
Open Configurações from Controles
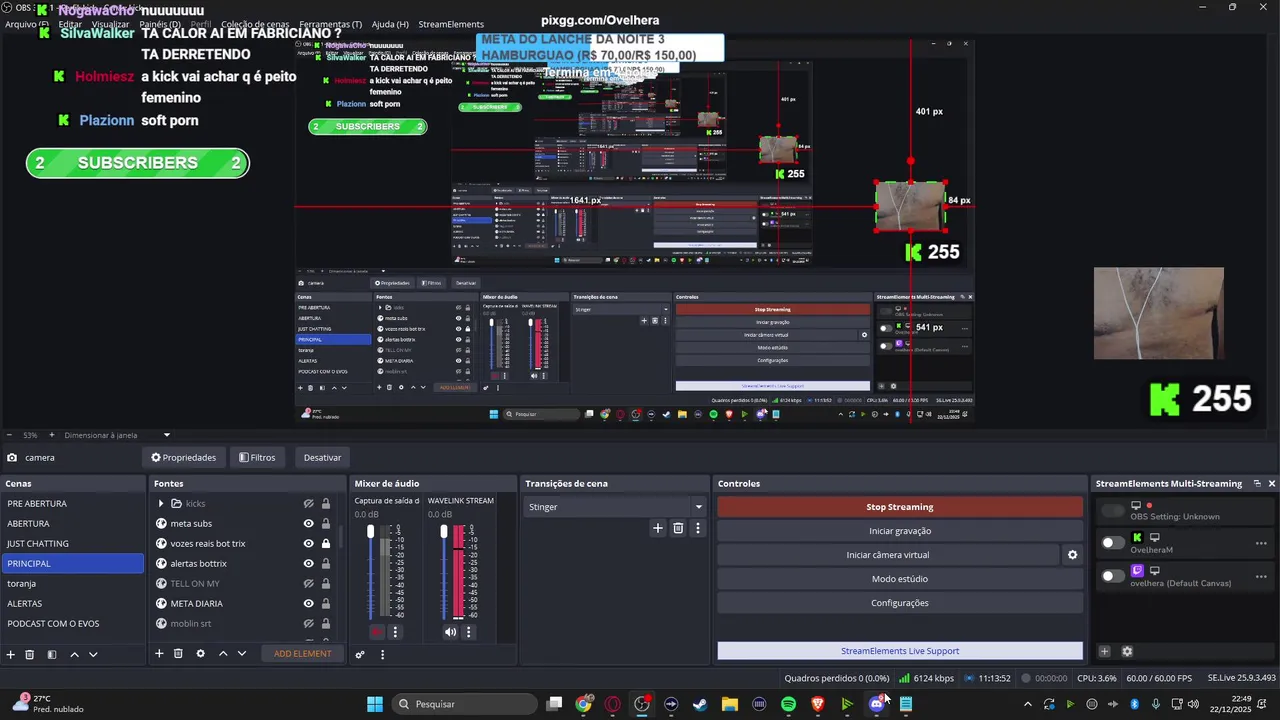pos(900,603)
